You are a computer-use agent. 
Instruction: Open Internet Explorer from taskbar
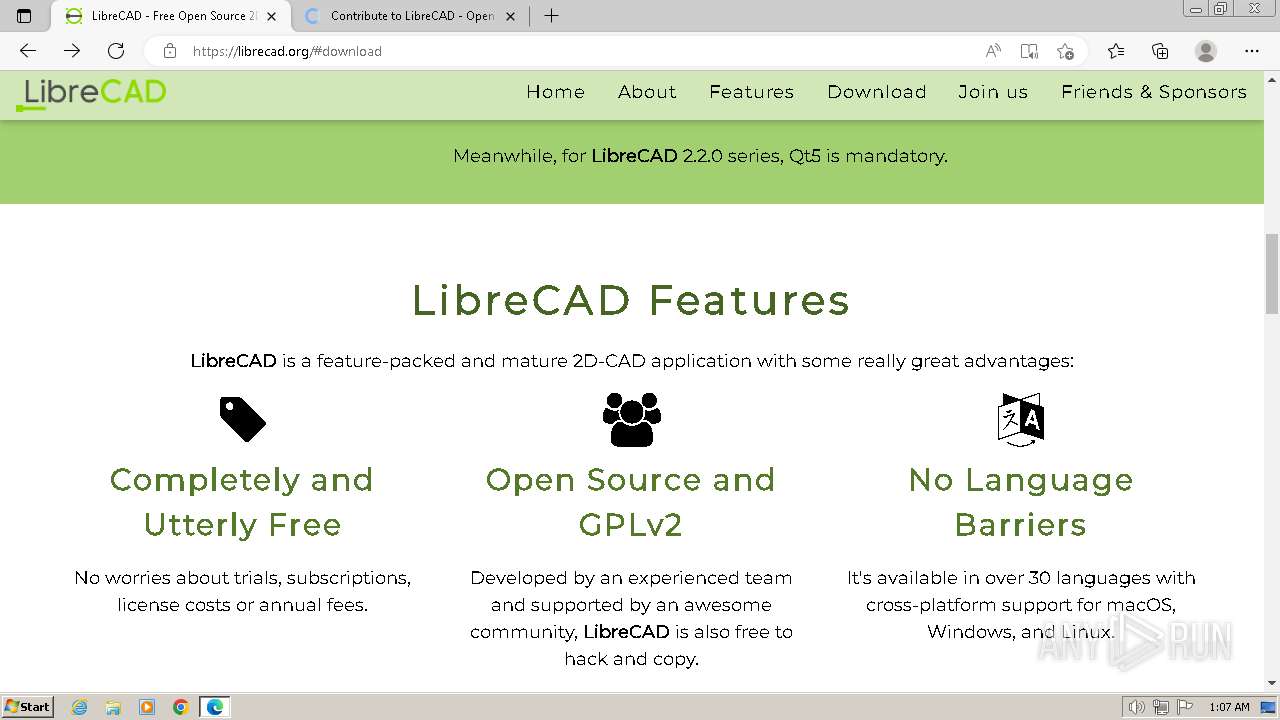[x=79, y=707]
